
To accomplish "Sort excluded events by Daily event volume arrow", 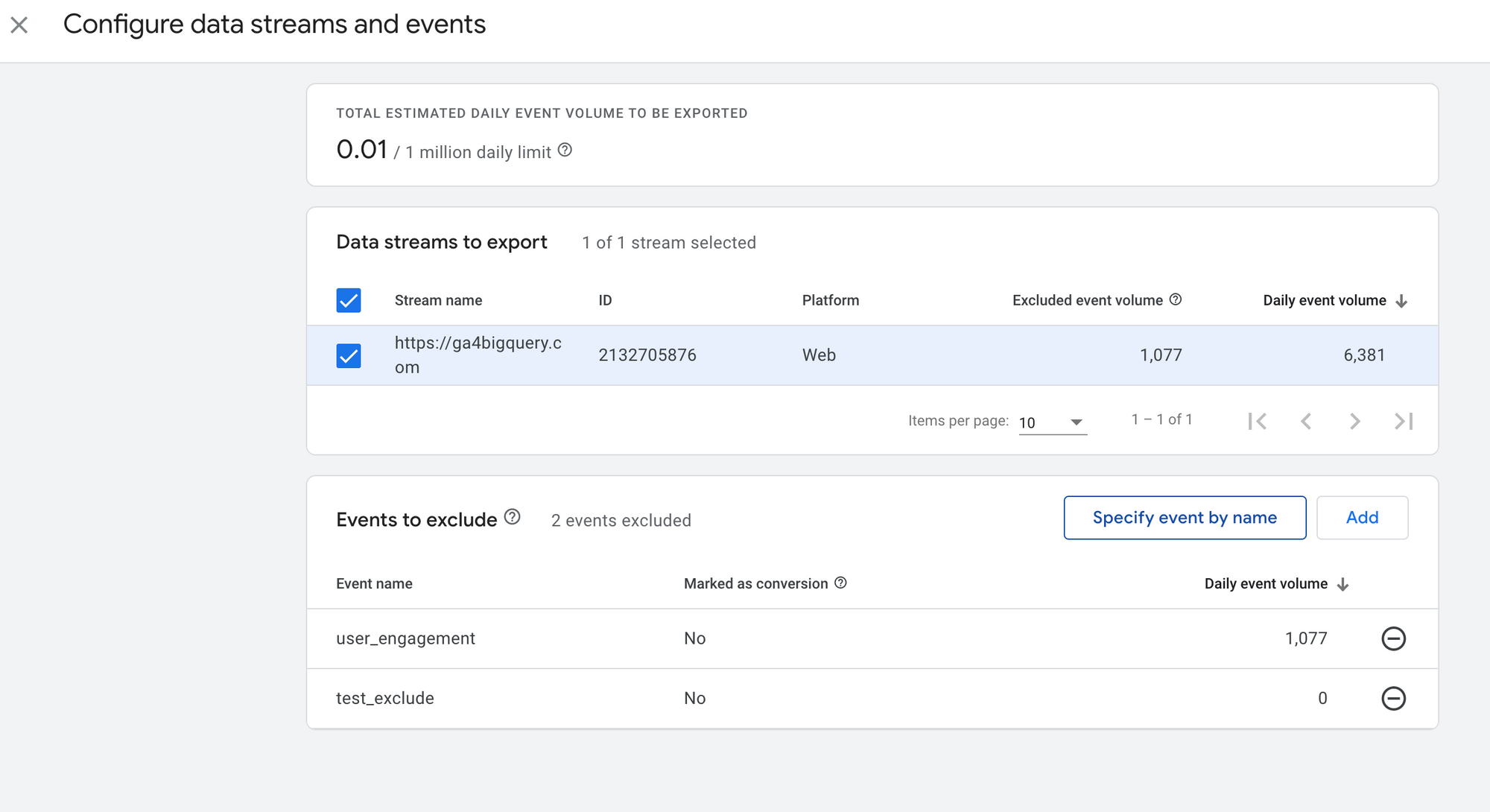I will 1343,584.
